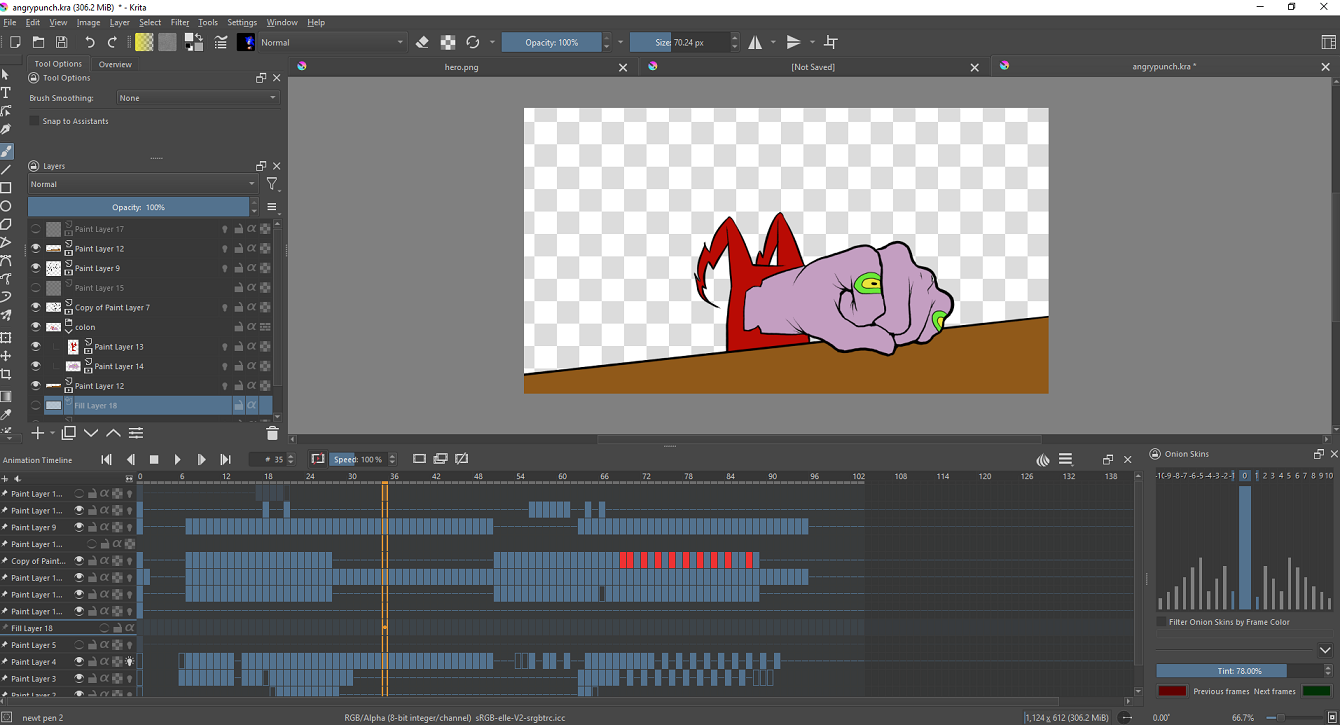Create a new document from the toolbar
Viewport: 1340px width, 725px height.
15,42
